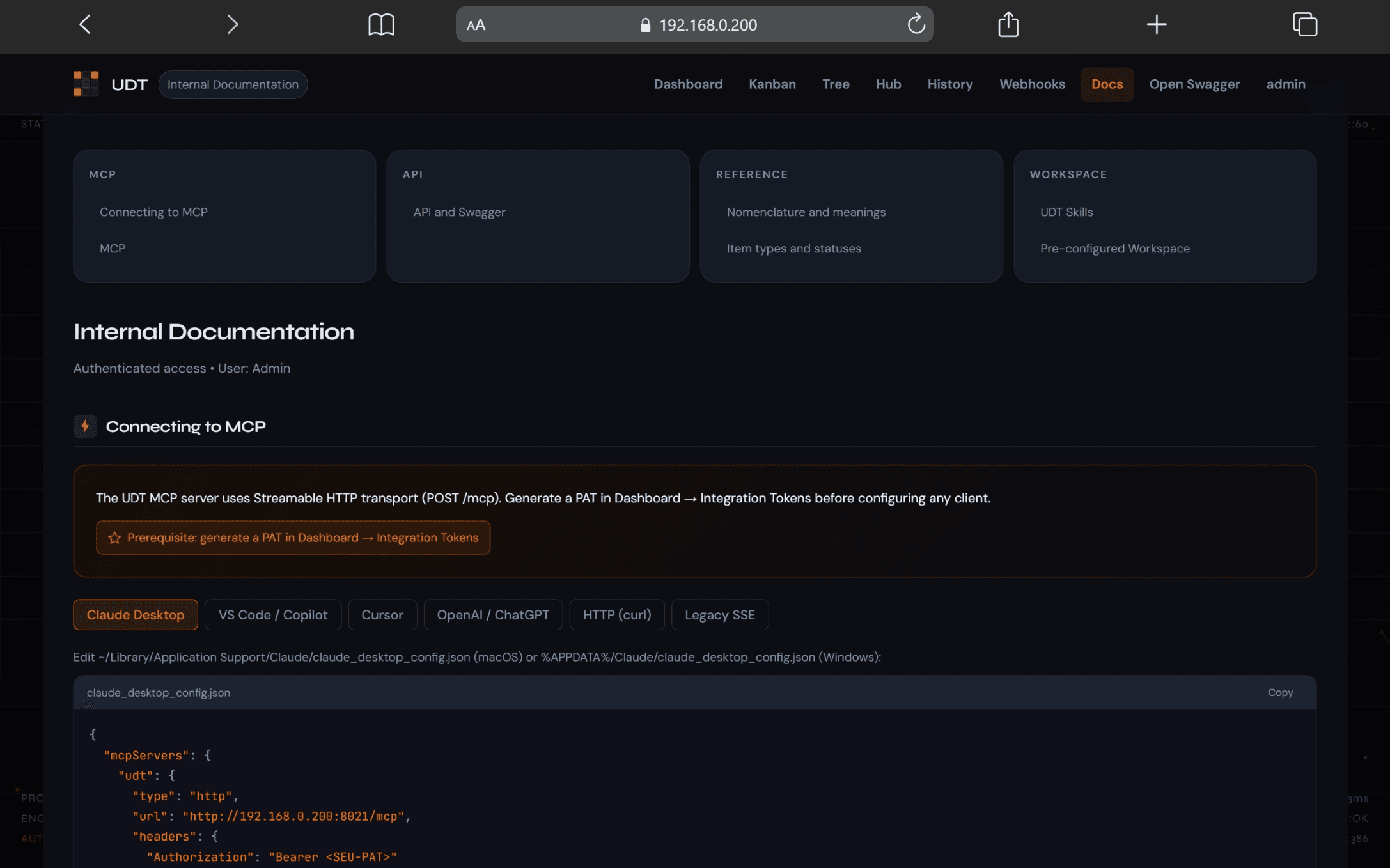Go back with browser back arrow

[85, 24]
